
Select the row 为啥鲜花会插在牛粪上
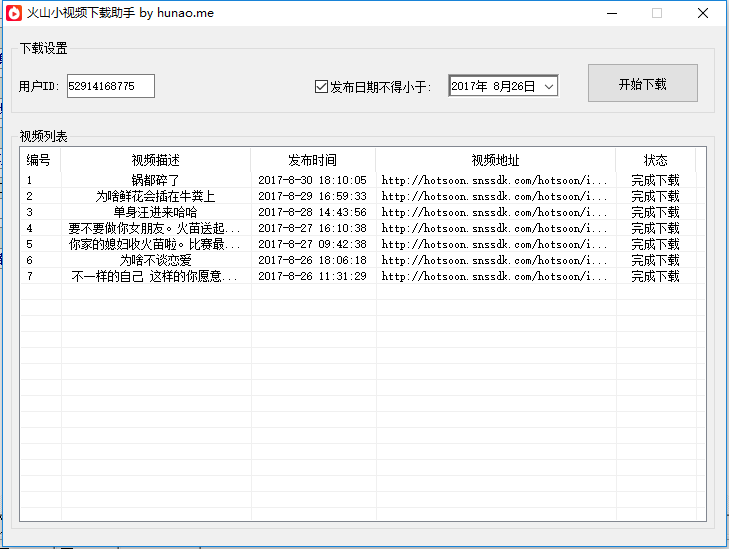[363, 196]
